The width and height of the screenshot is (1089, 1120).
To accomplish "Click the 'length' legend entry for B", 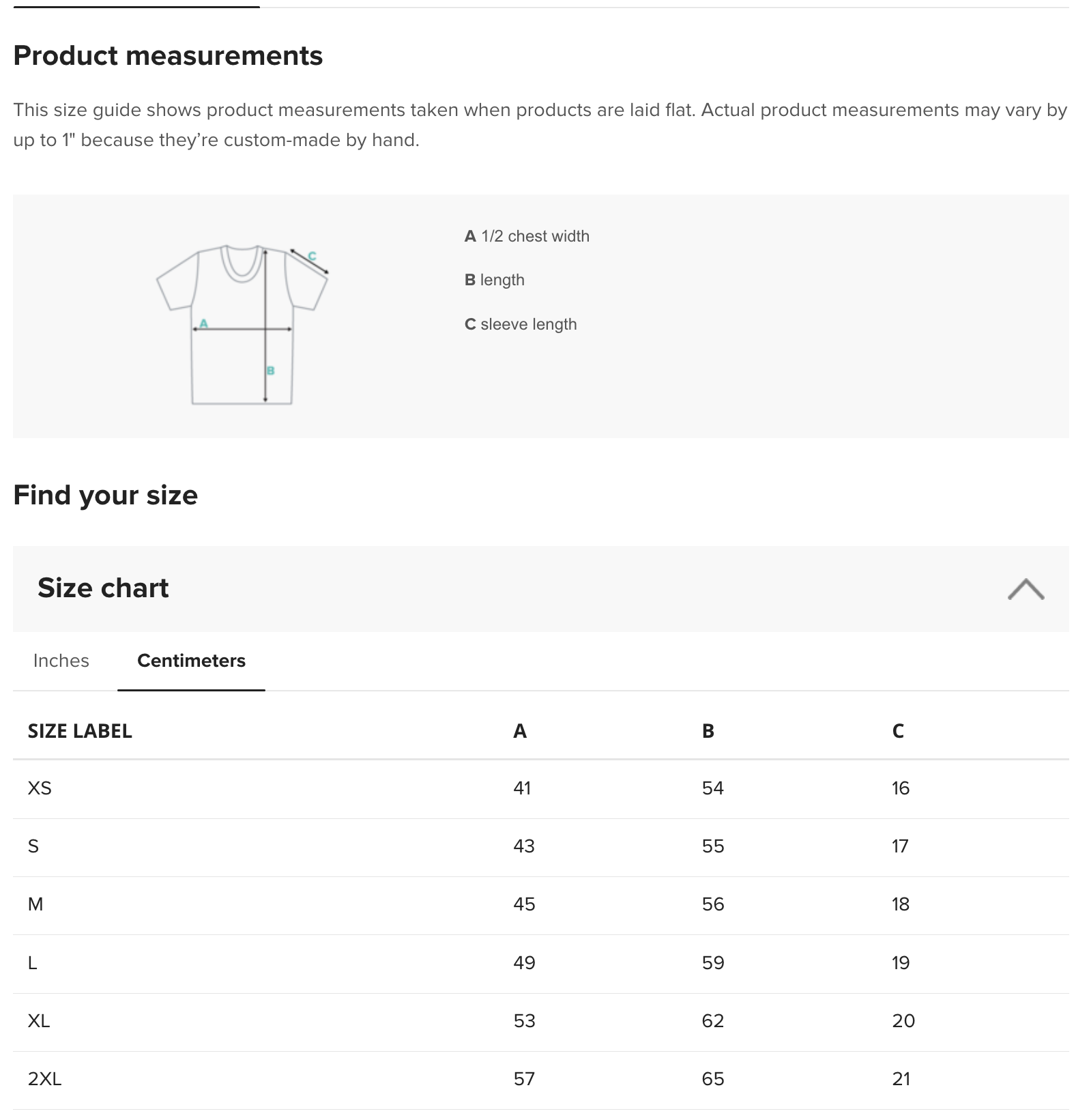I will pos(495,280).
